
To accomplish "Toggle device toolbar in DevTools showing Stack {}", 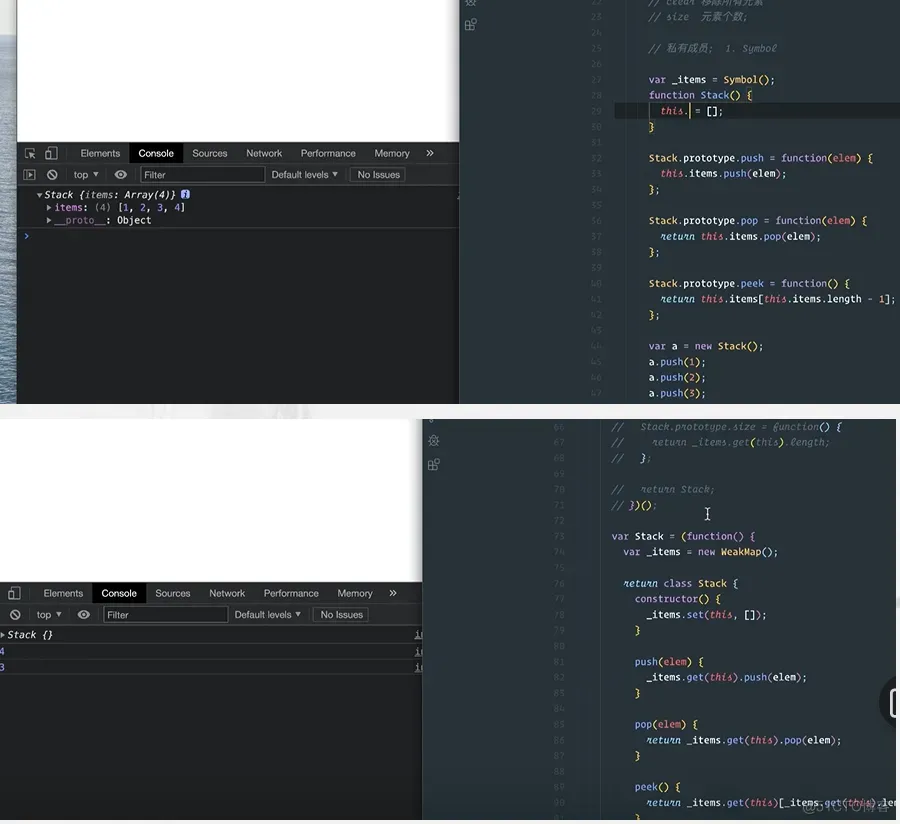I will point(14,593).
